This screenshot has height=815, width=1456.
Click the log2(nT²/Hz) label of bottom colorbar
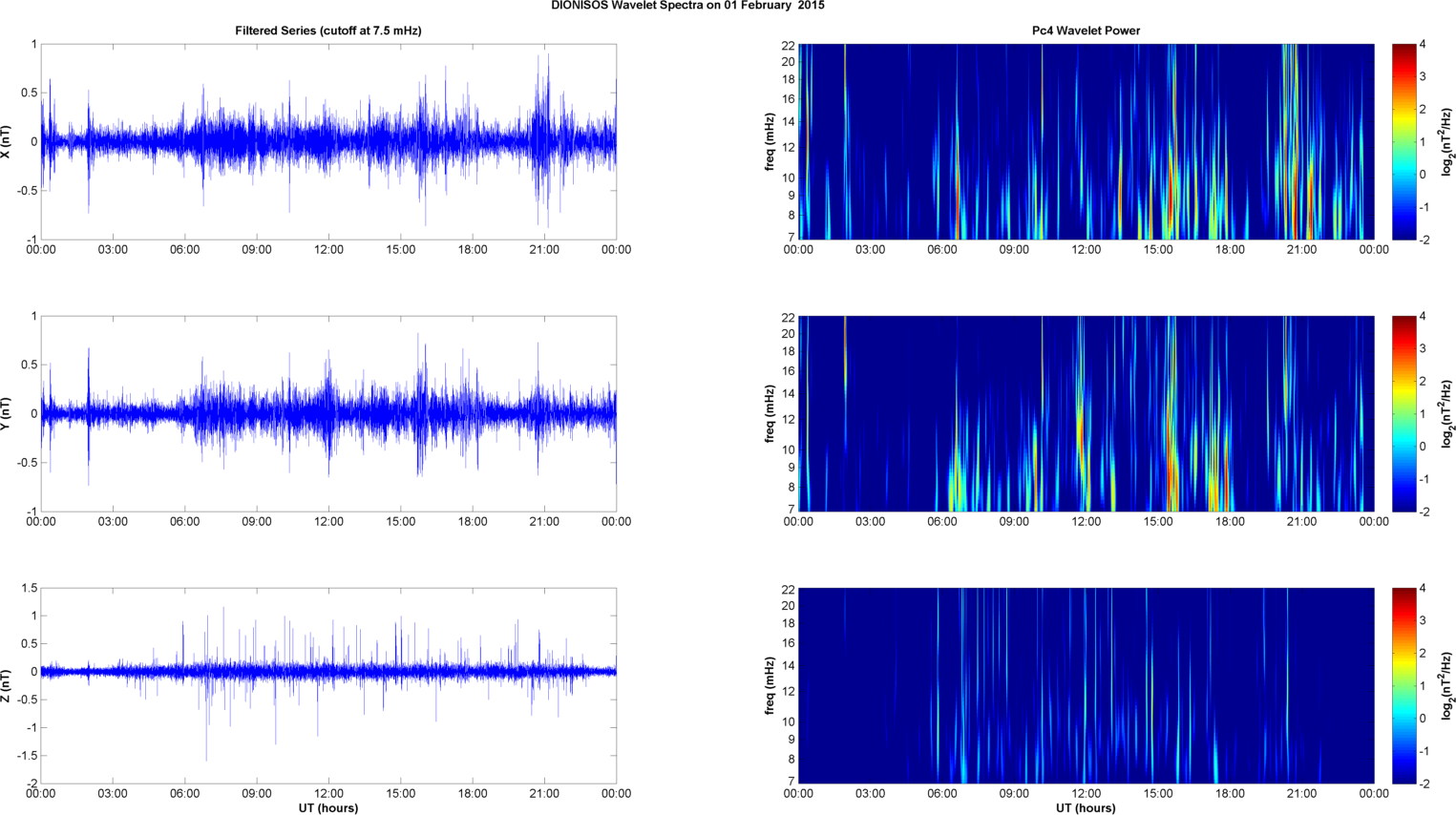1447,685
